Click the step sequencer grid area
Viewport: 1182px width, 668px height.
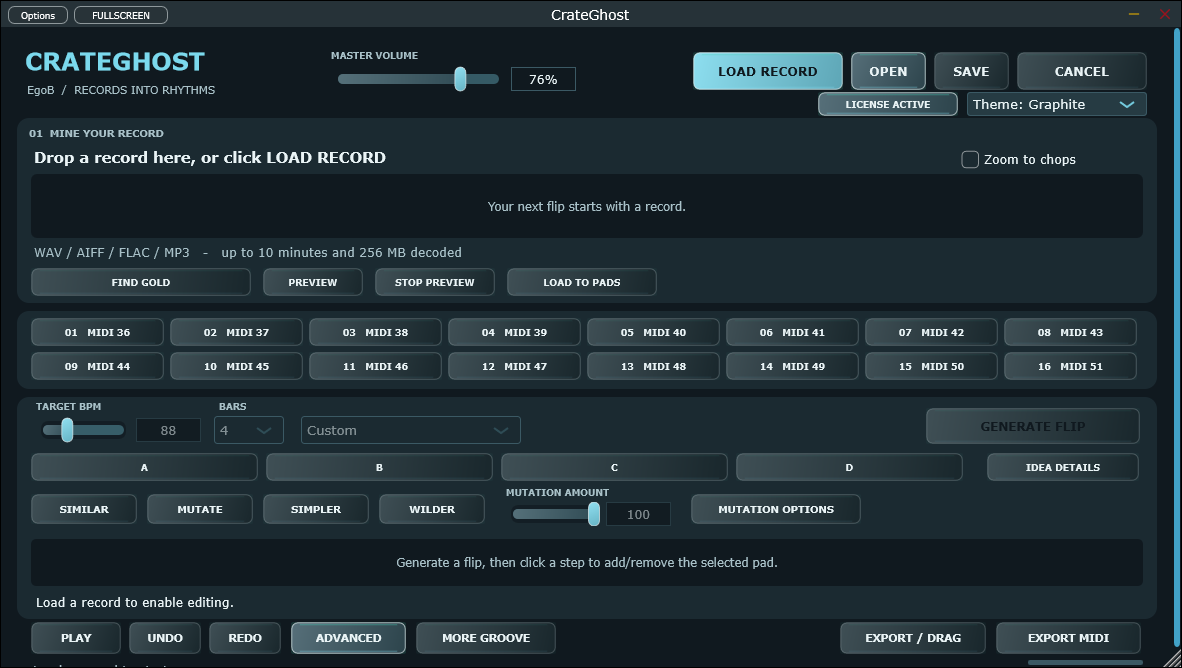click(x=586, y=562)
